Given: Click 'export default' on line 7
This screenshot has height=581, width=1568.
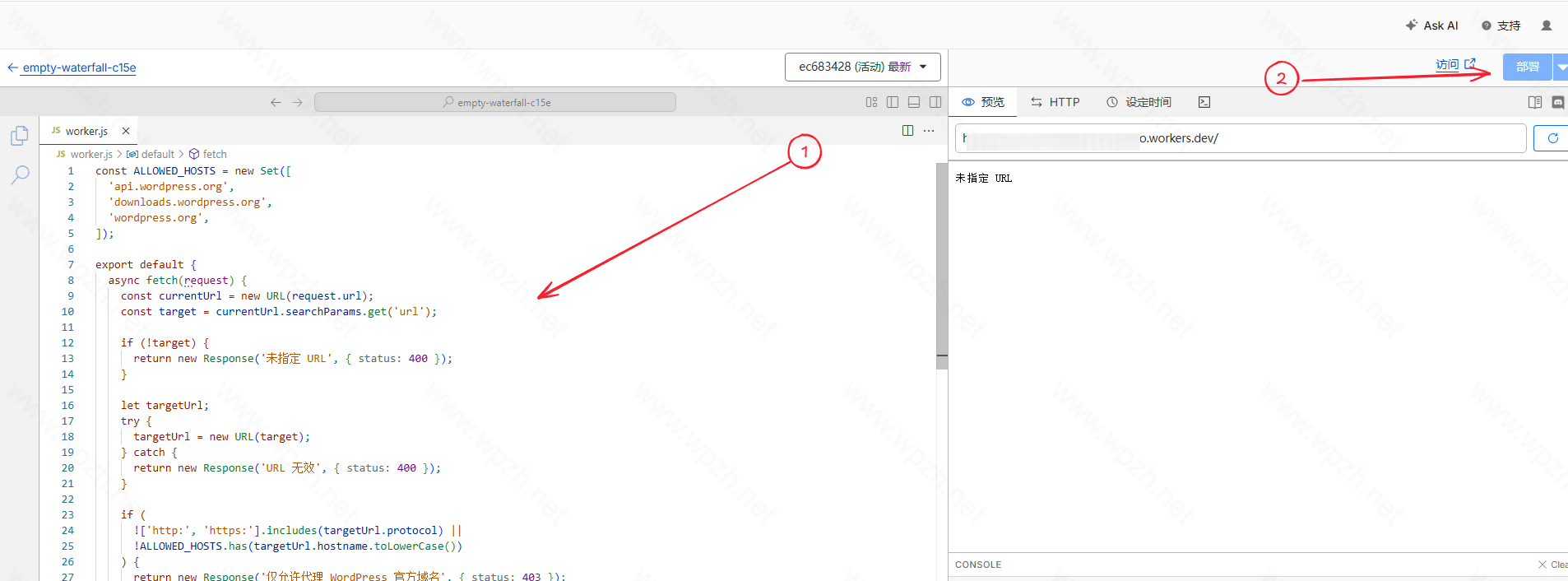Looking at the screenshot, I should coord(139,265).
